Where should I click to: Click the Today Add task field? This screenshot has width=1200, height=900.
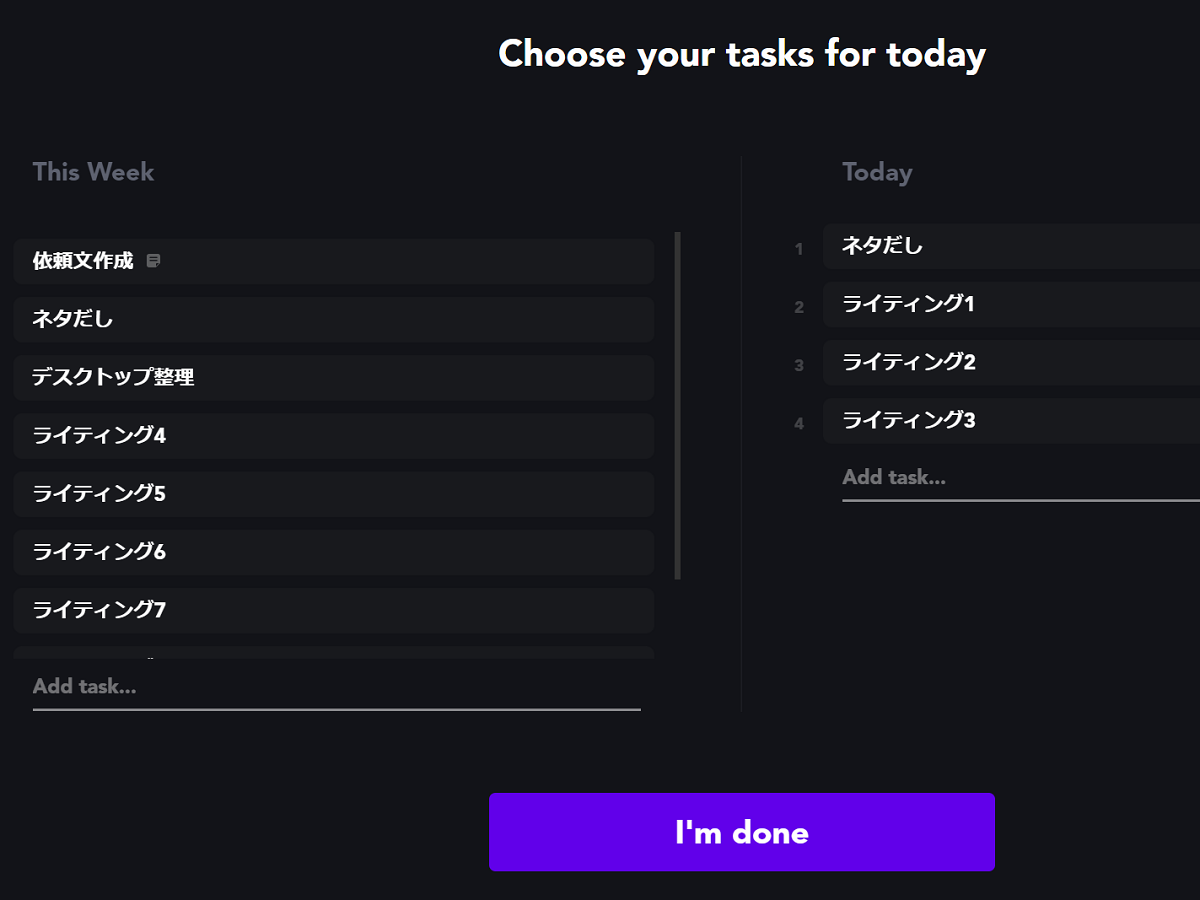(1021, 477)
